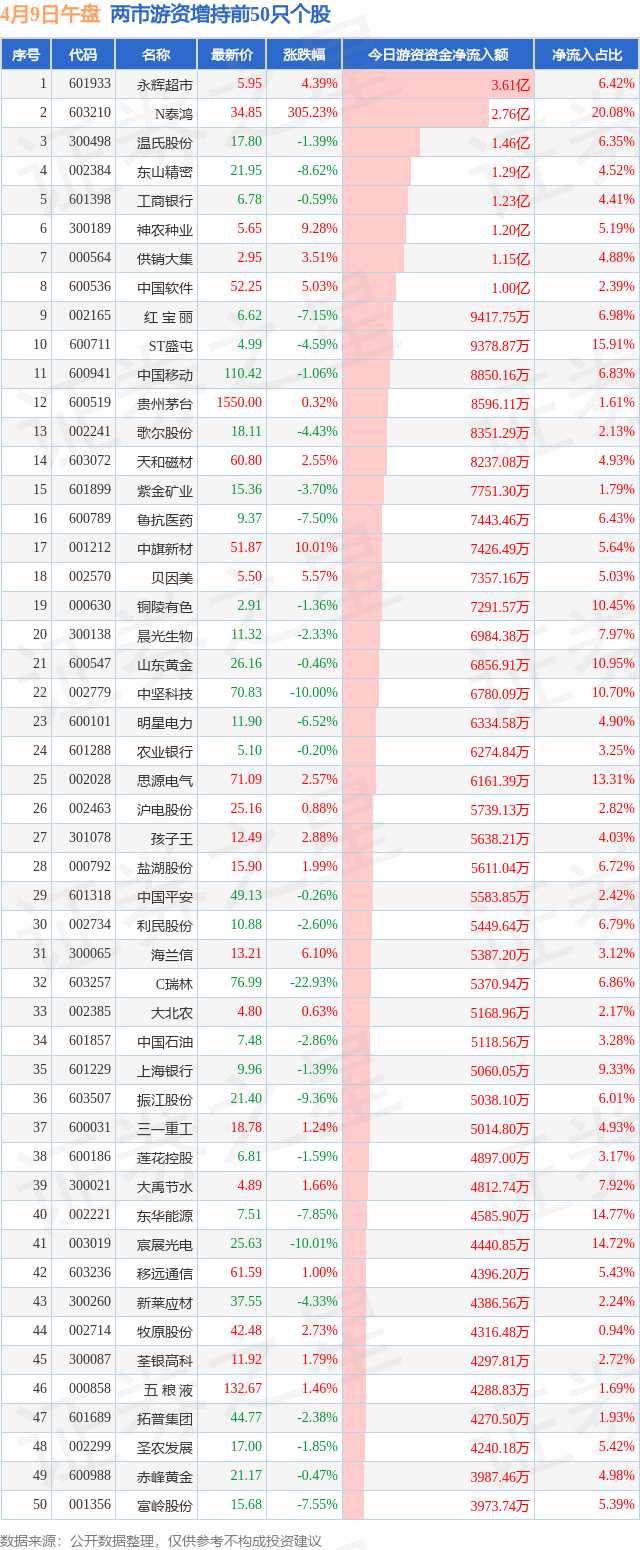Click 思源电气 inflow ratio 13.31%

coord(614,780)
